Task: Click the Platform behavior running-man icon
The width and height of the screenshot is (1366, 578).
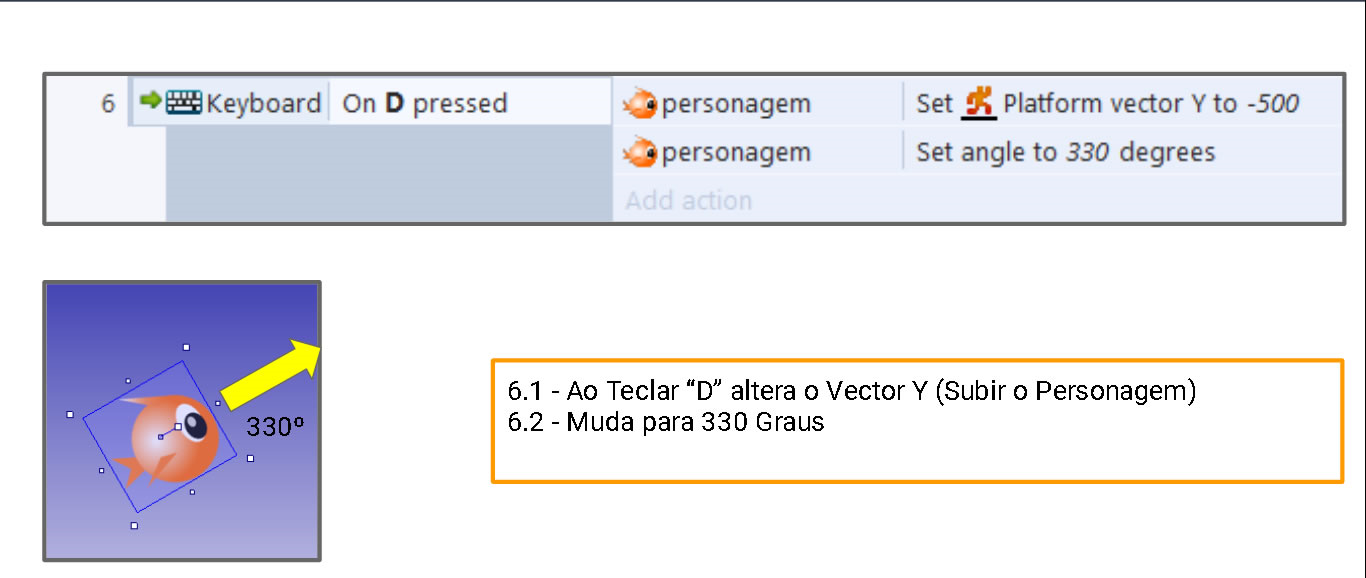Action: pos(980,103)
